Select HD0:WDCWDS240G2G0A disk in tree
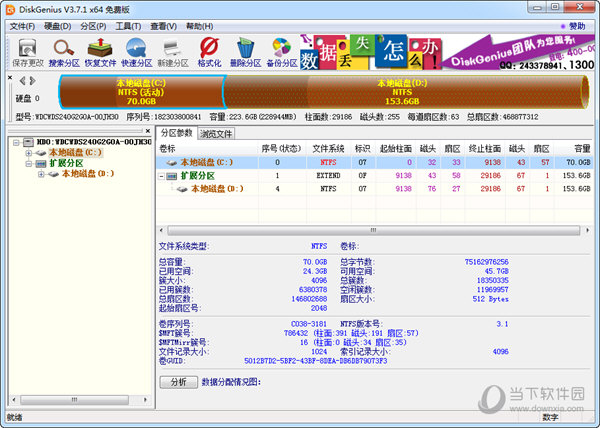 coord(94,142)
